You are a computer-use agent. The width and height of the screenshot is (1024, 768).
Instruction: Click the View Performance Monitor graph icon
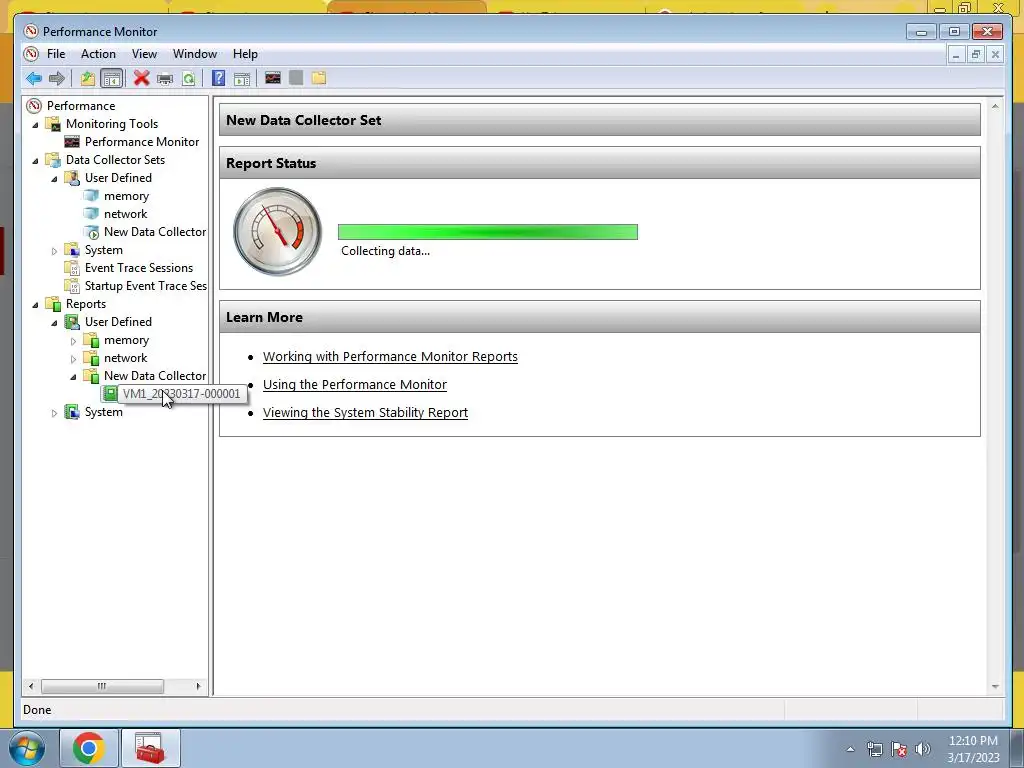273,78
